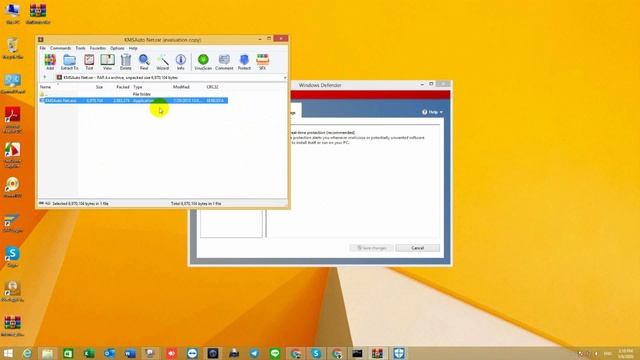
Task: Click the Delete toolbar icon
Action: pos(126,62)
